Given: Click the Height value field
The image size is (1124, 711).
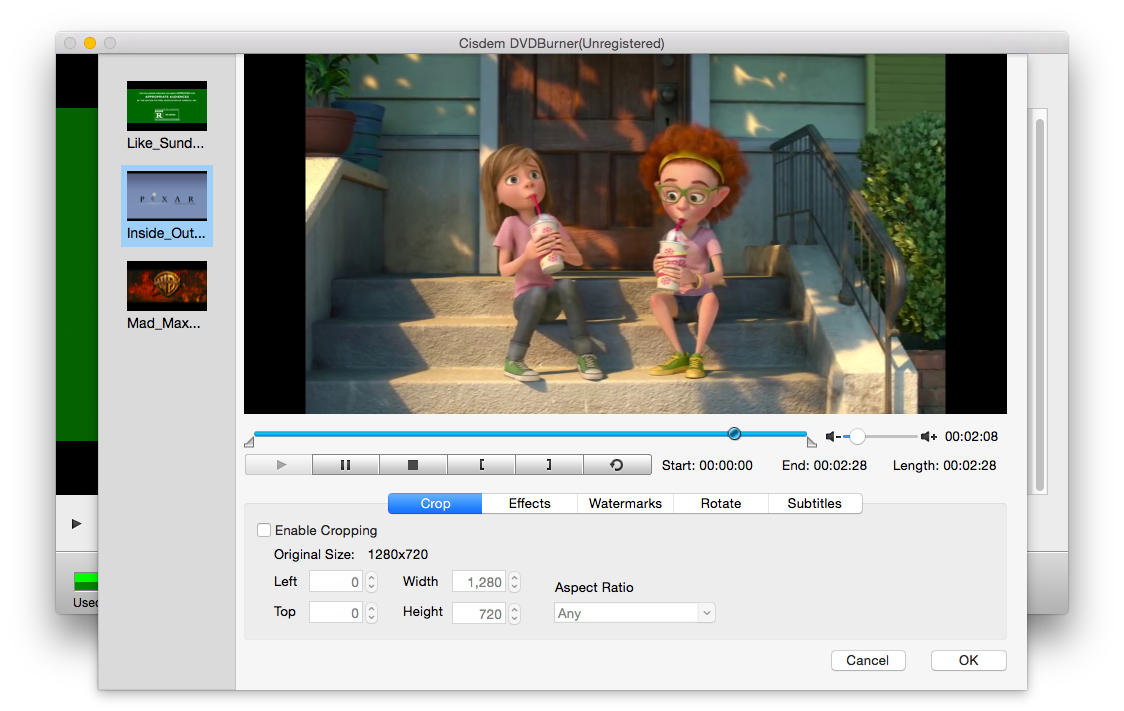Looking at the screenshot, I should pos(479,613).
